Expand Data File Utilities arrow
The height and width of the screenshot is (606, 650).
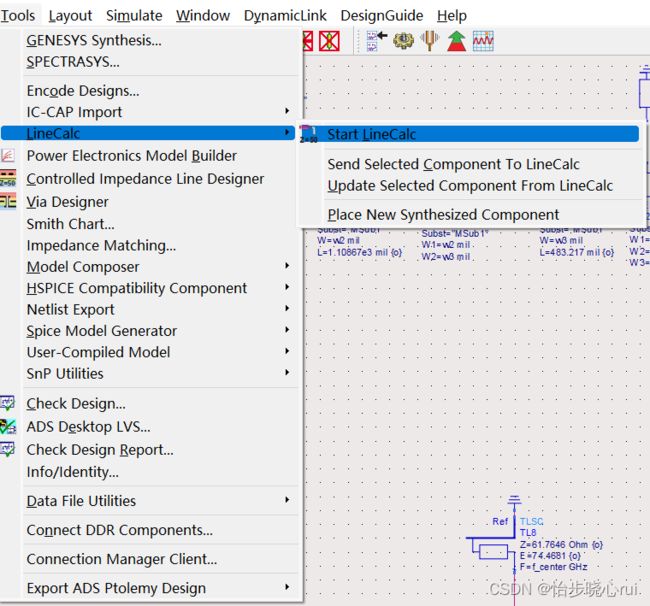pos(287,500)
